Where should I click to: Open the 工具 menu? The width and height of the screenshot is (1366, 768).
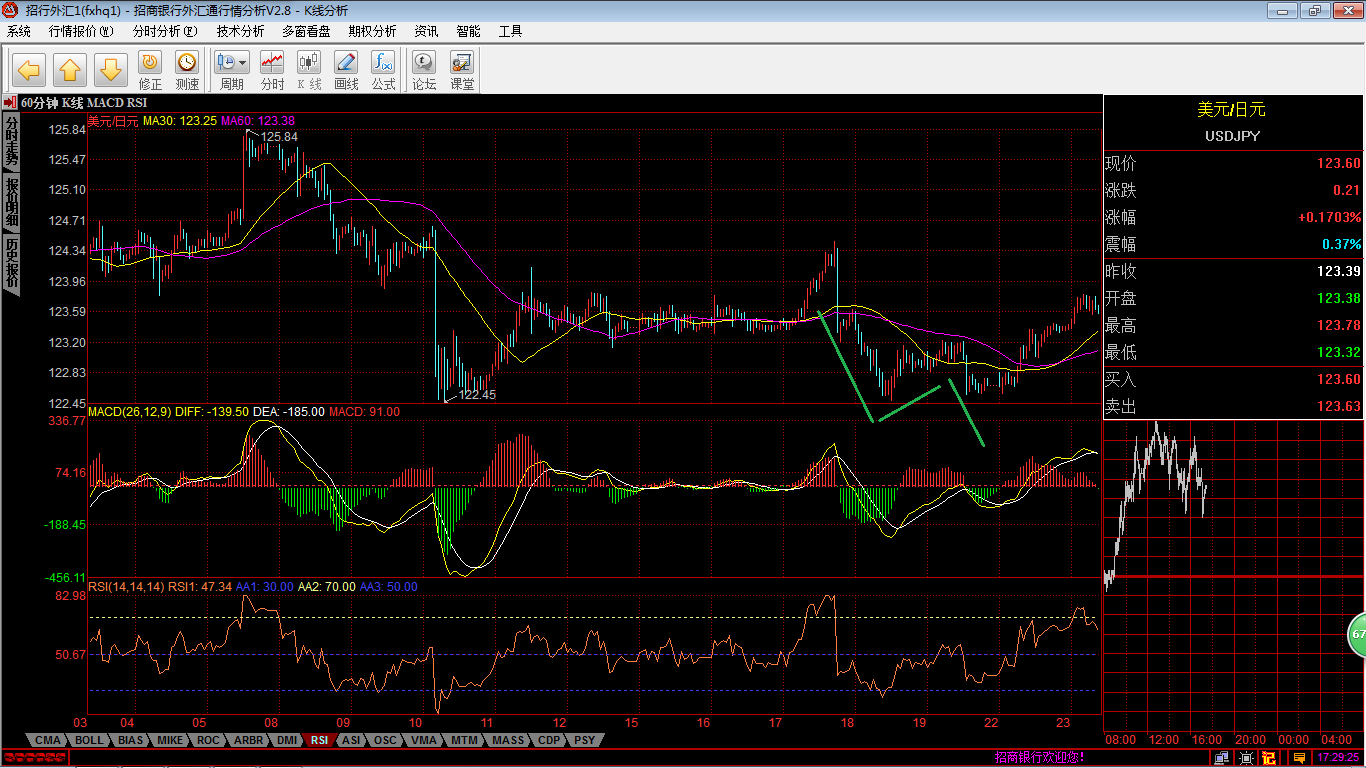pos(510,31)
